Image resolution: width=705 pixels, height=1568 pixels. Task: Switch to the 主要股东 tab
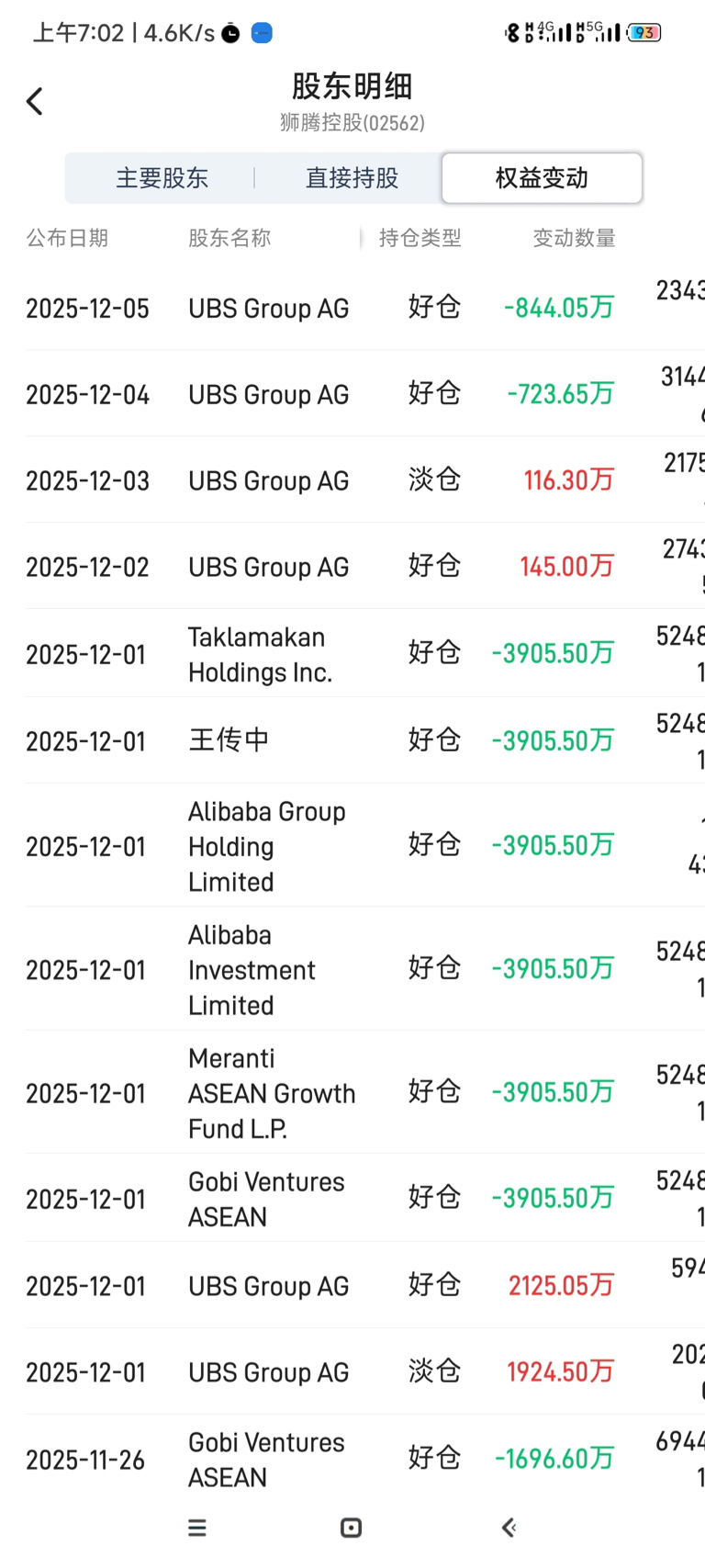[x=162, y=178]
